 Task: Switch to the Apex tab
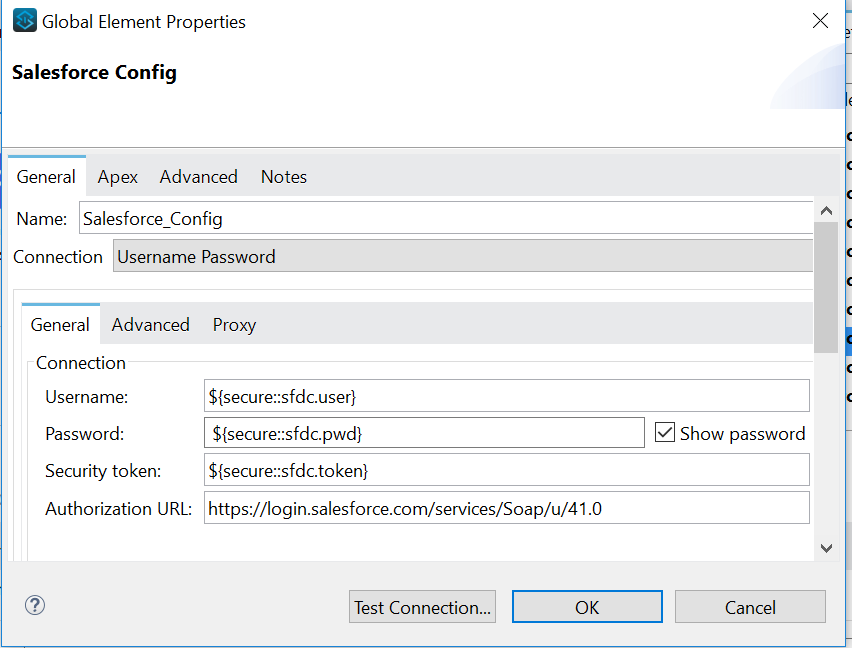click(117, 176)
